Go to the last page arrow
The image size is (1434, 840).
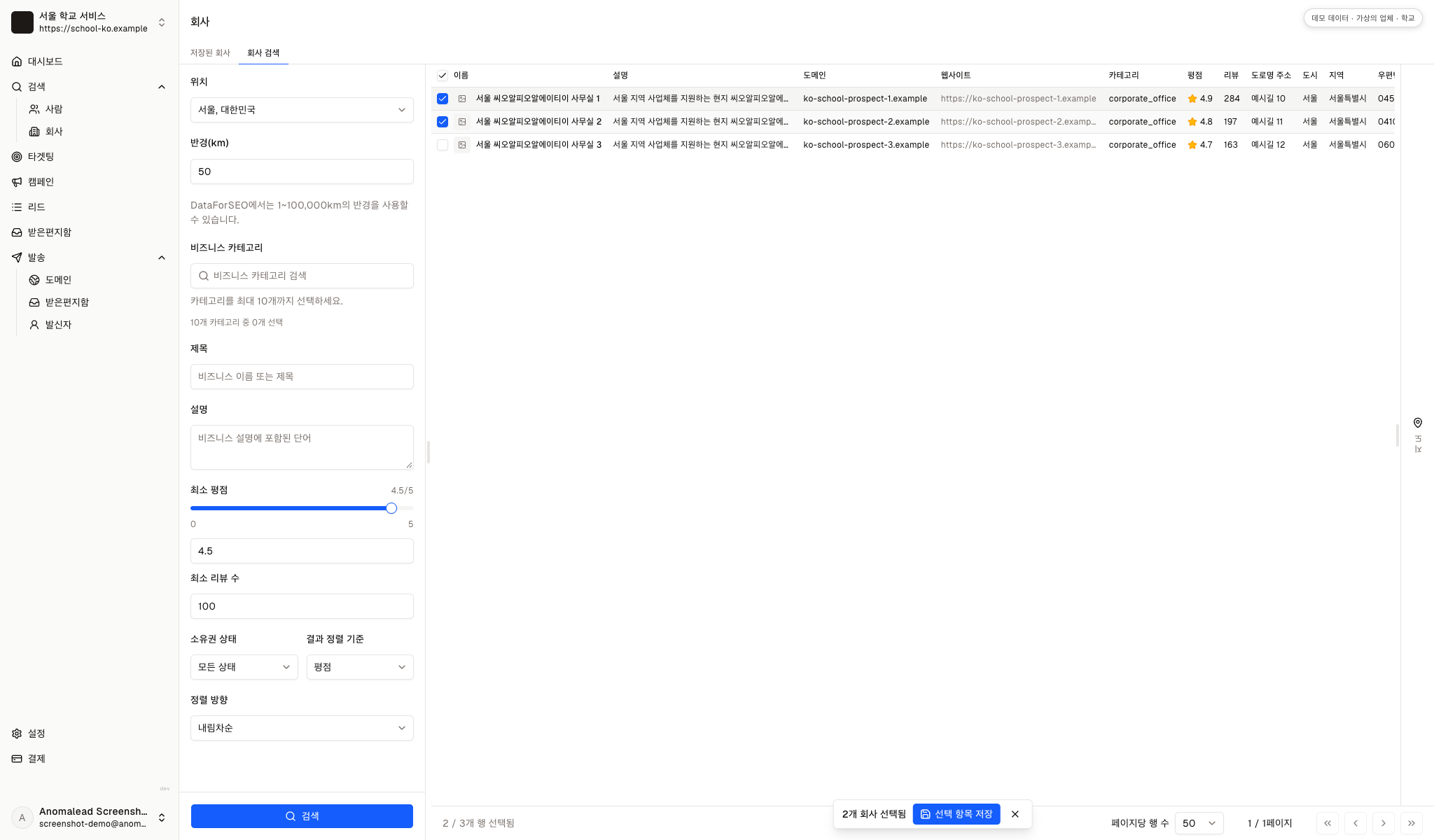(x=1412, y=823)
